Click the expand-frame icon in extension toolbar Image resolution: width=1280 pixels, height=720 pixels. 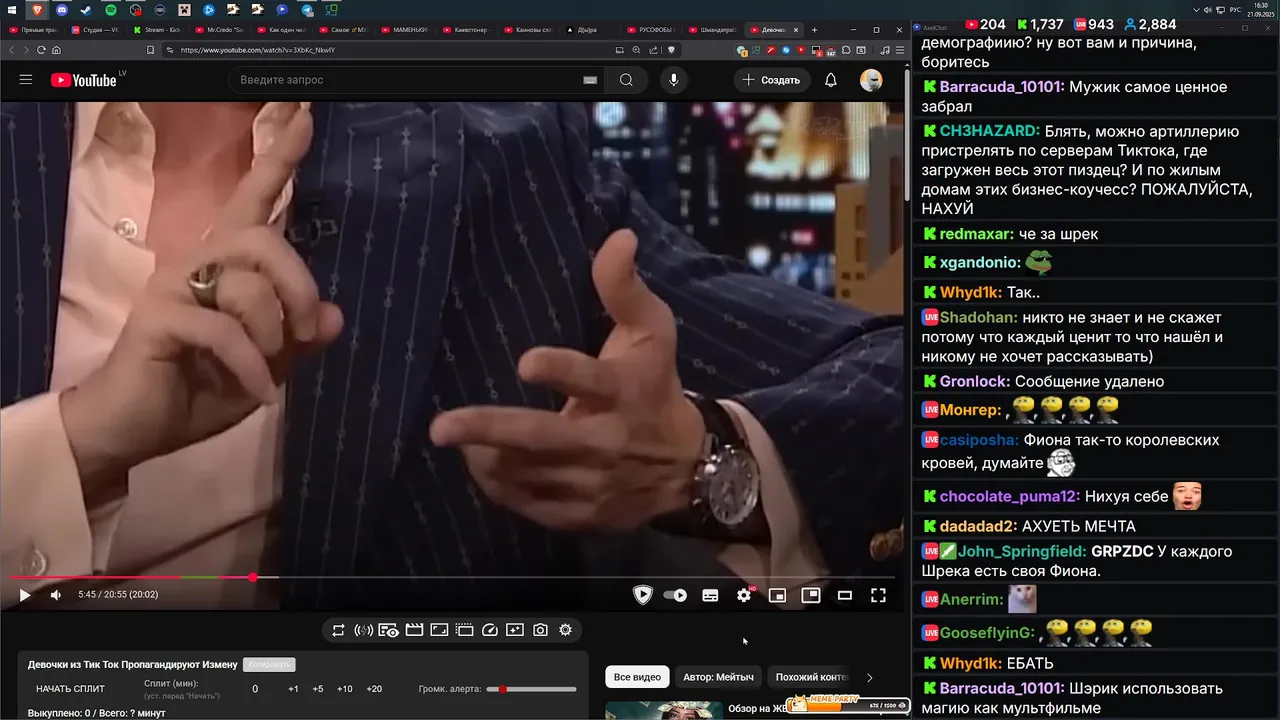tap(439, 630)
